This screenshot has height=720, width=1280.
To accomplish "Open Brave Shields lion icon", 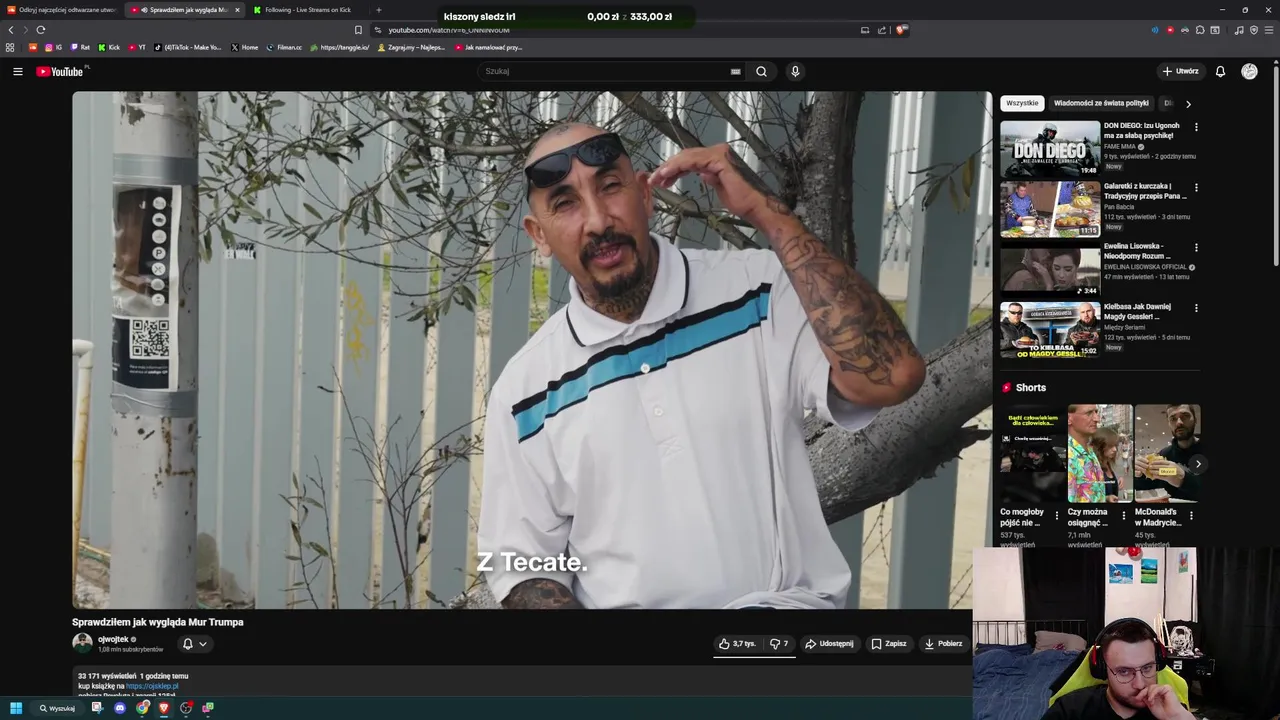I will [901, 30].
